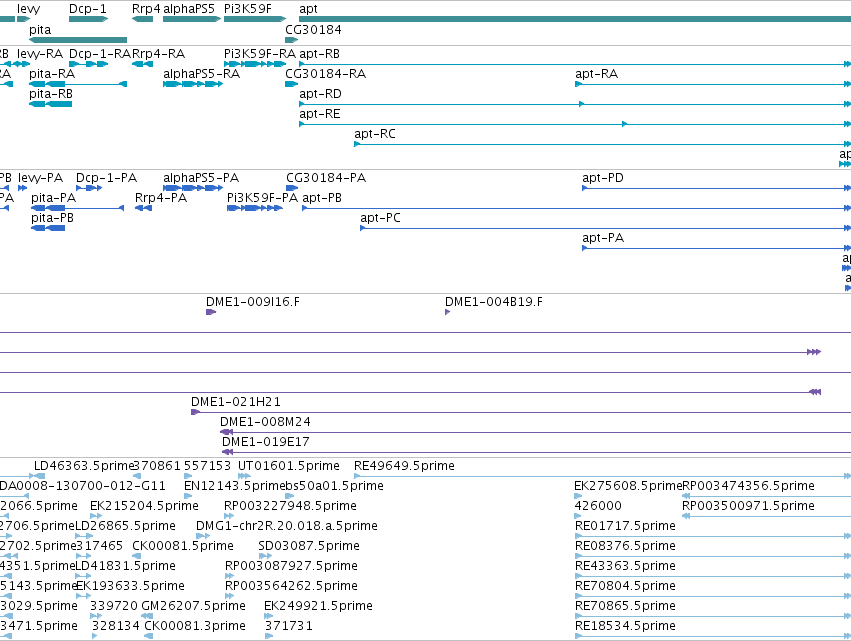Select the pita-RB transcript
Screen dimensions: 851x641
point(50,104)
